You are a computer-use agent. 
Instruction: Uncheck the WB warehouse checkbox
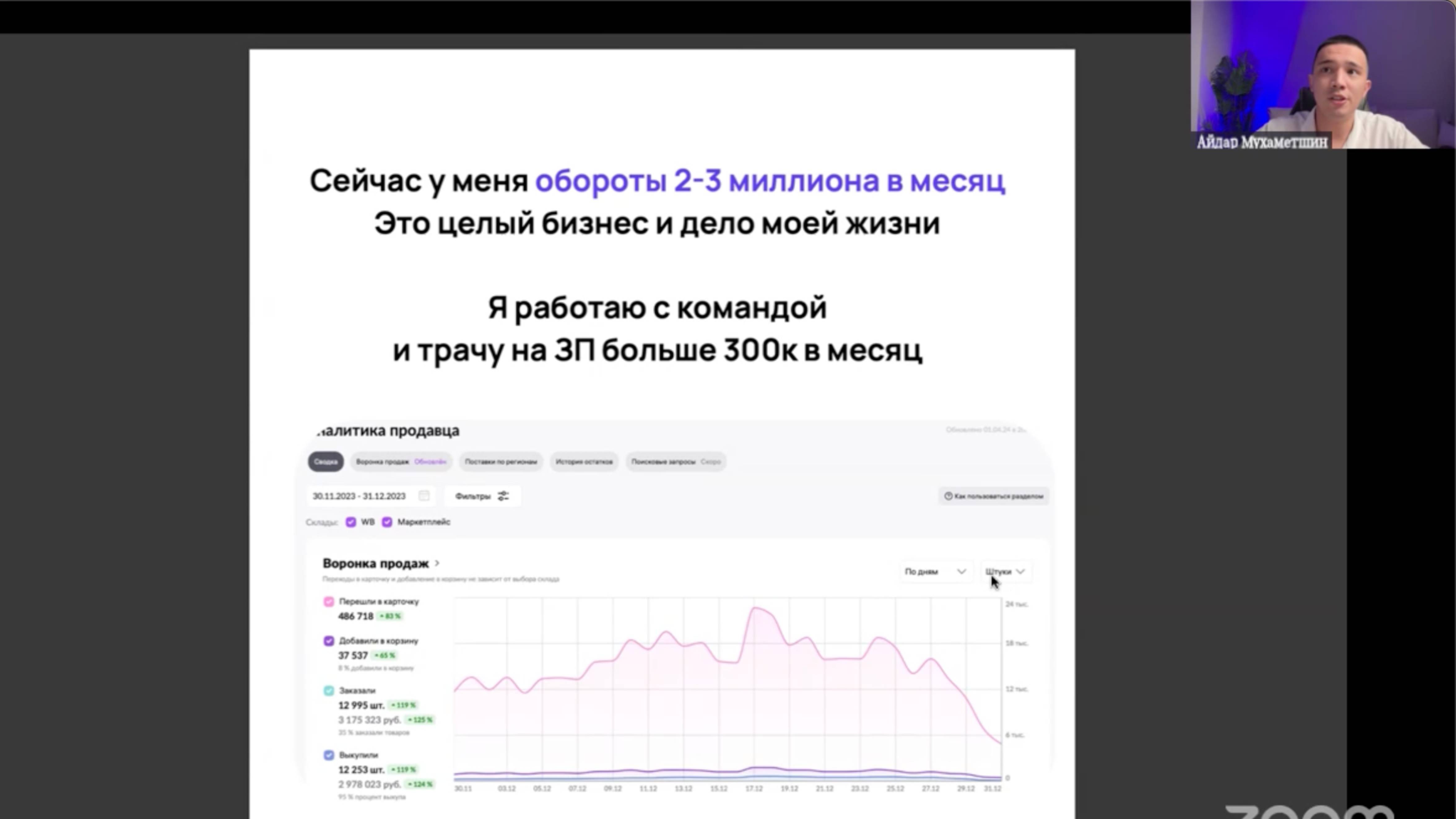[x=352, y=522]
